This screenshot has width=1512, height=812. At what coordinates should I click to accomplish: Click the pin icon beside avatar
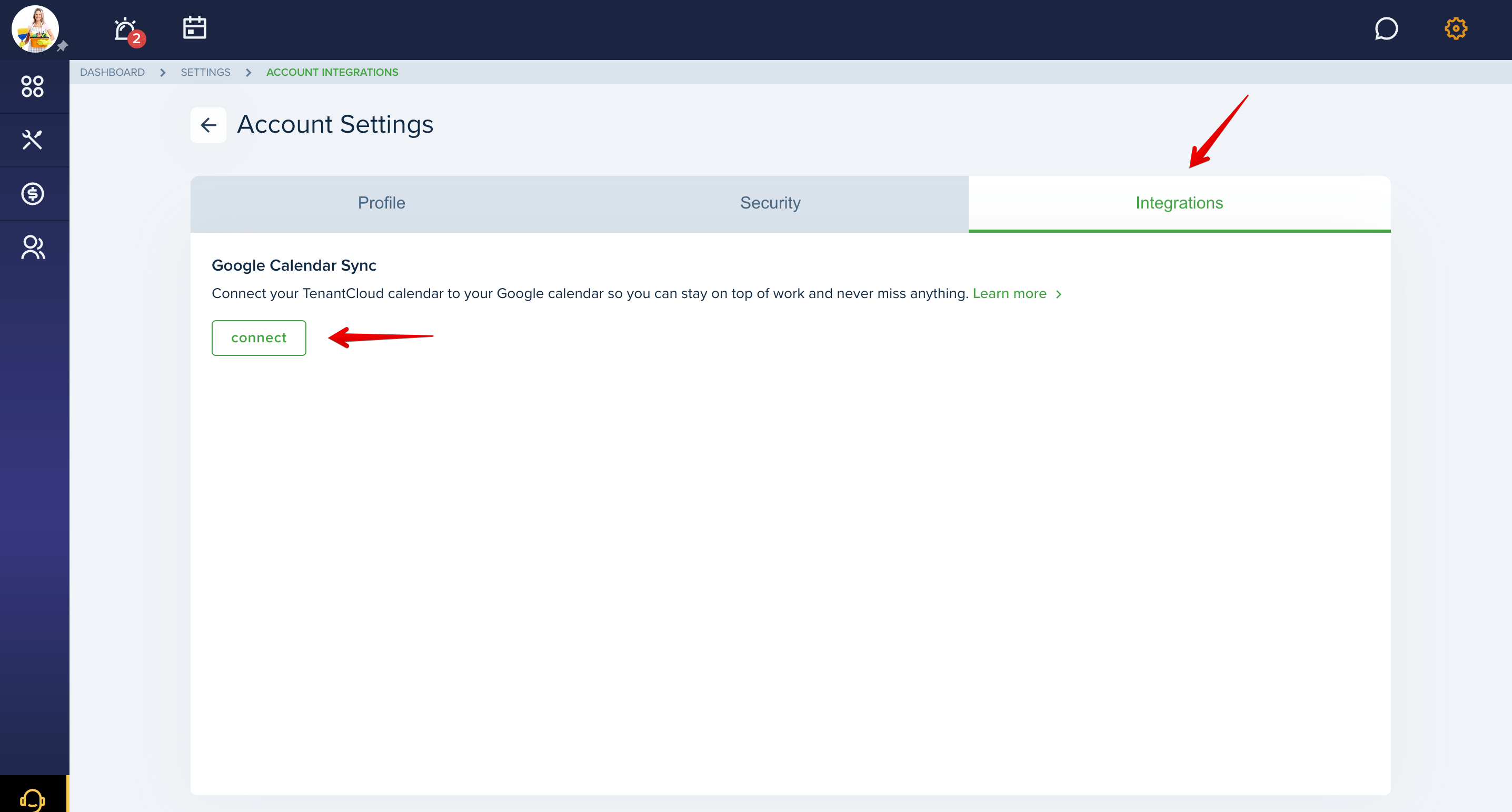pos(62,46)
